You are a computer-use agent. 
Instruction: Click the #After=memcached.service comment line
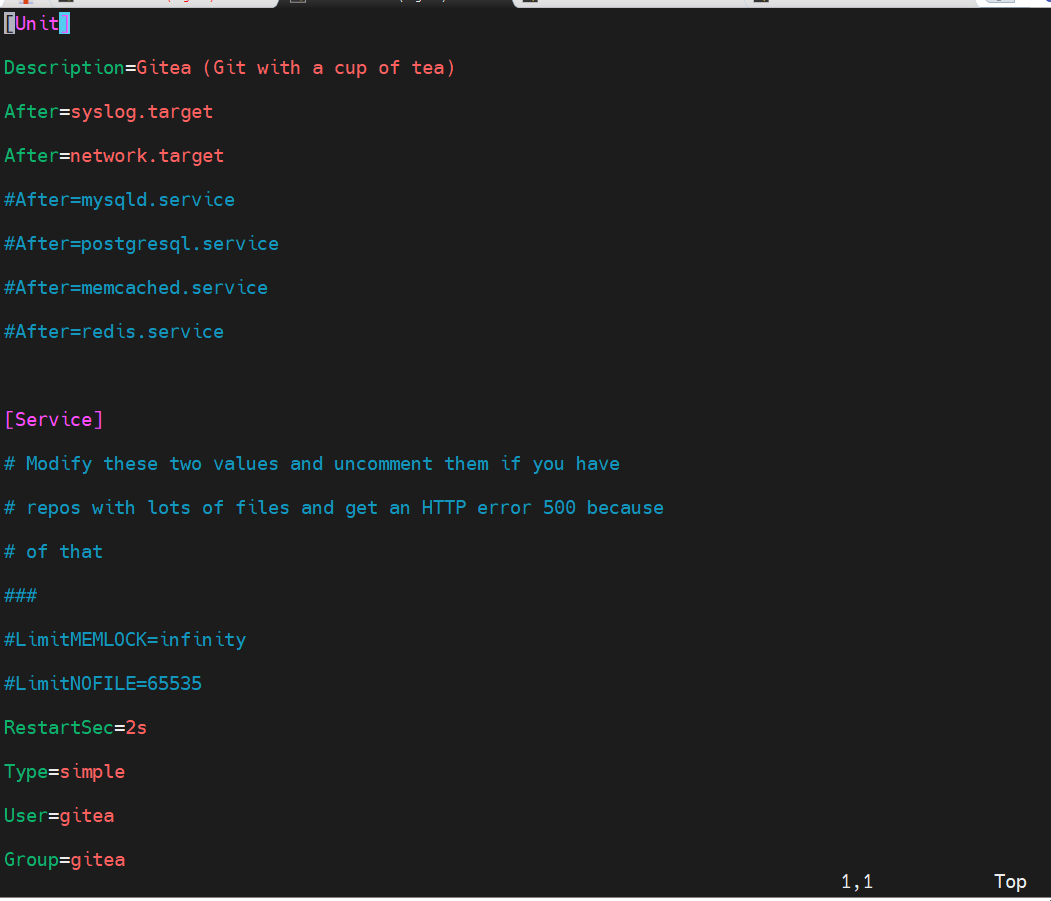click(x=136, y=288)
